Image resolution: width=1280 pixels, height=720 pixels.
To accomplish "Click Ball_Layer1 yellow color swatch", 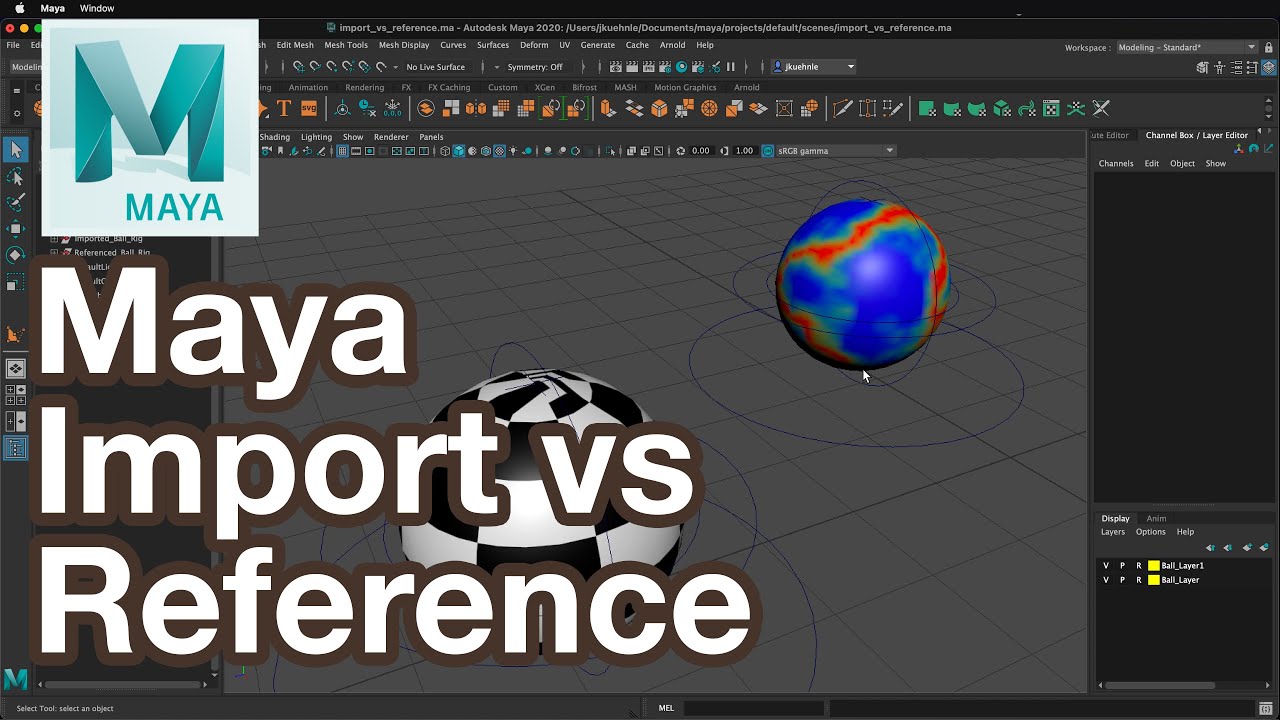I will (1153, 566).
